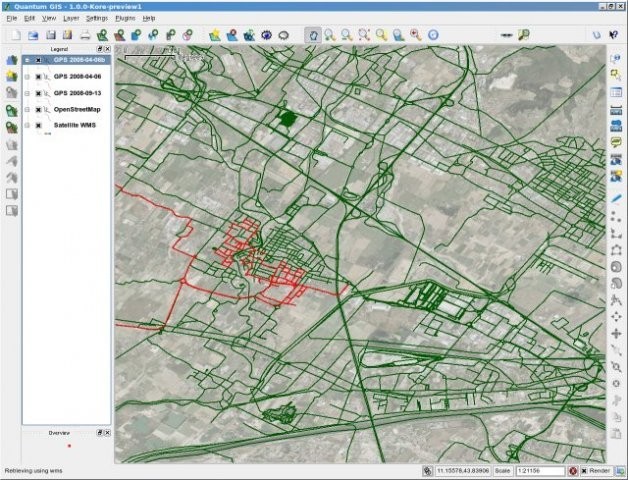
Task: Collapse the GPS 2008-09-13 layer node
Action: pyautogui.click(x=27, y=93)
